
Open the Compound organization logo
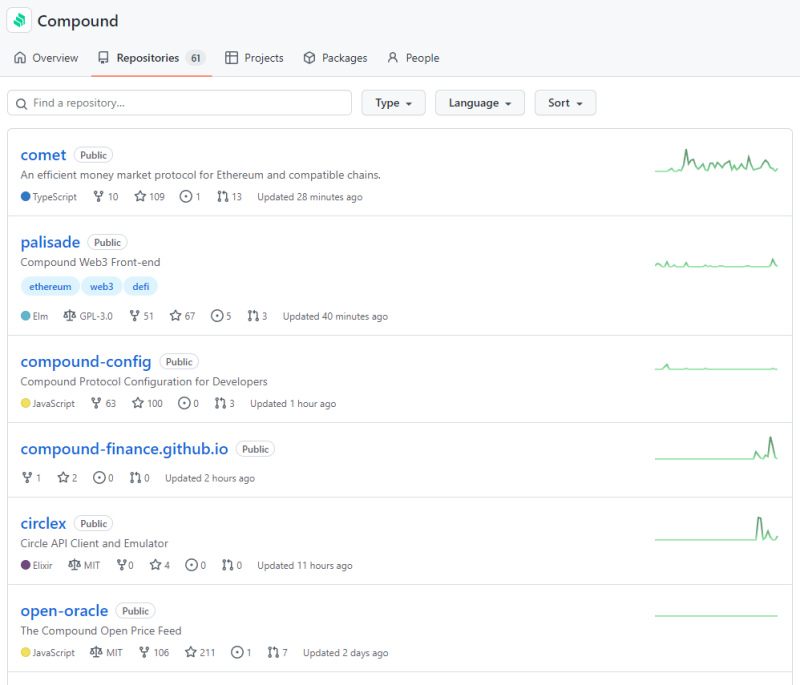(x=19, y=20)
